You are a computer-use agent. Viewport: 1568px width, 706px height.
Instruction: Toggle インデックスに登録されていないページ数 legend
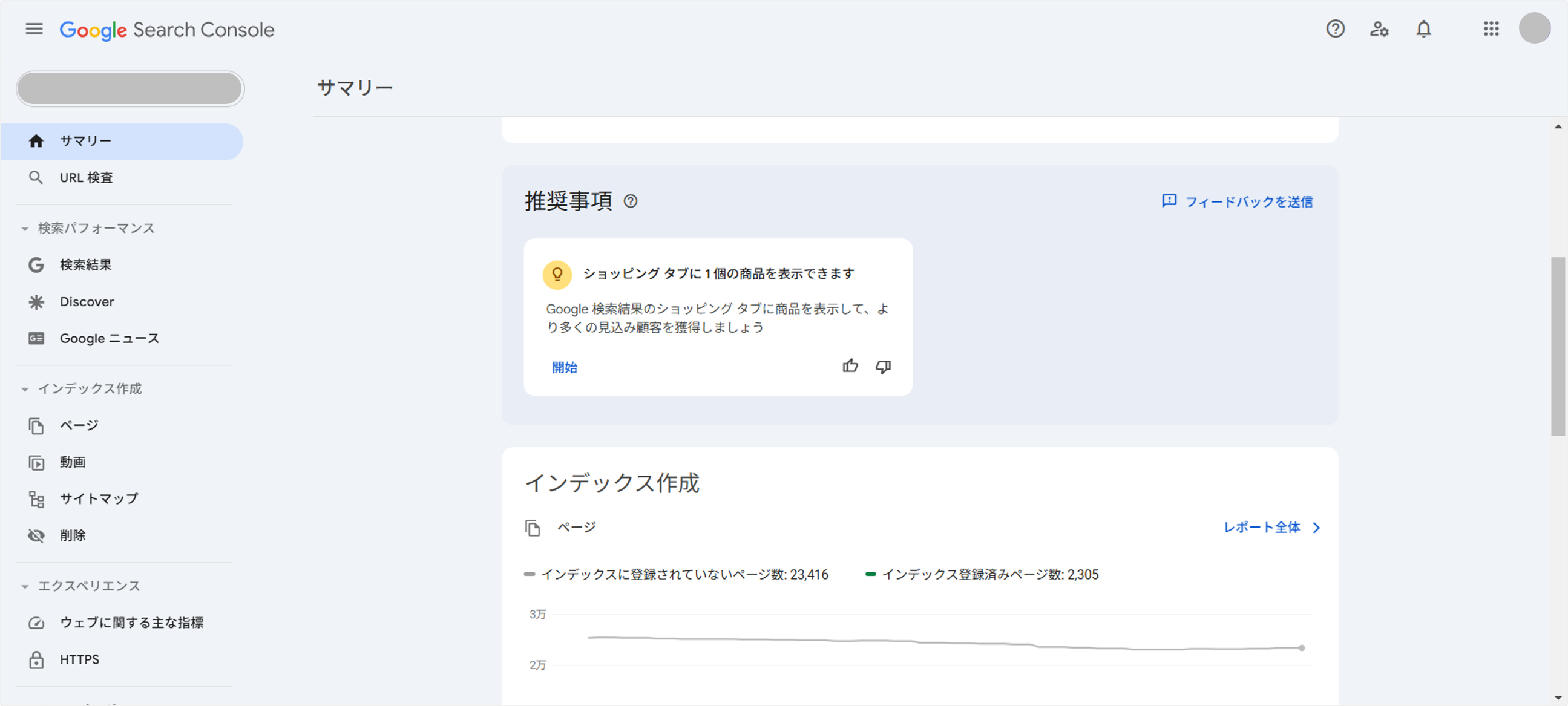(x=675, y=575)
